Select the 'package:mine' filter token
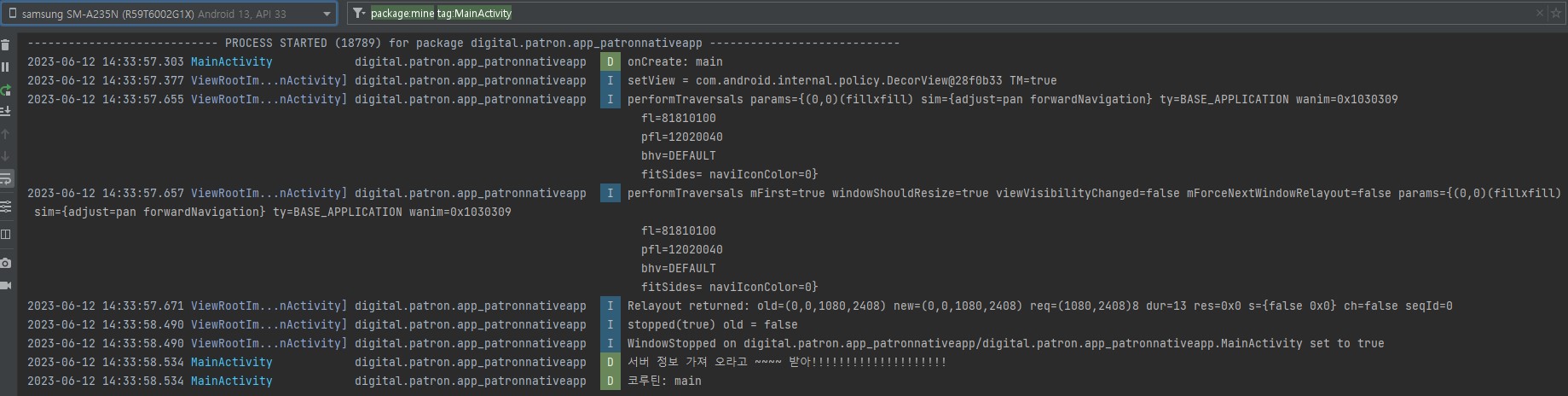The image size is (1568, 396). click(x=402, y=14)
